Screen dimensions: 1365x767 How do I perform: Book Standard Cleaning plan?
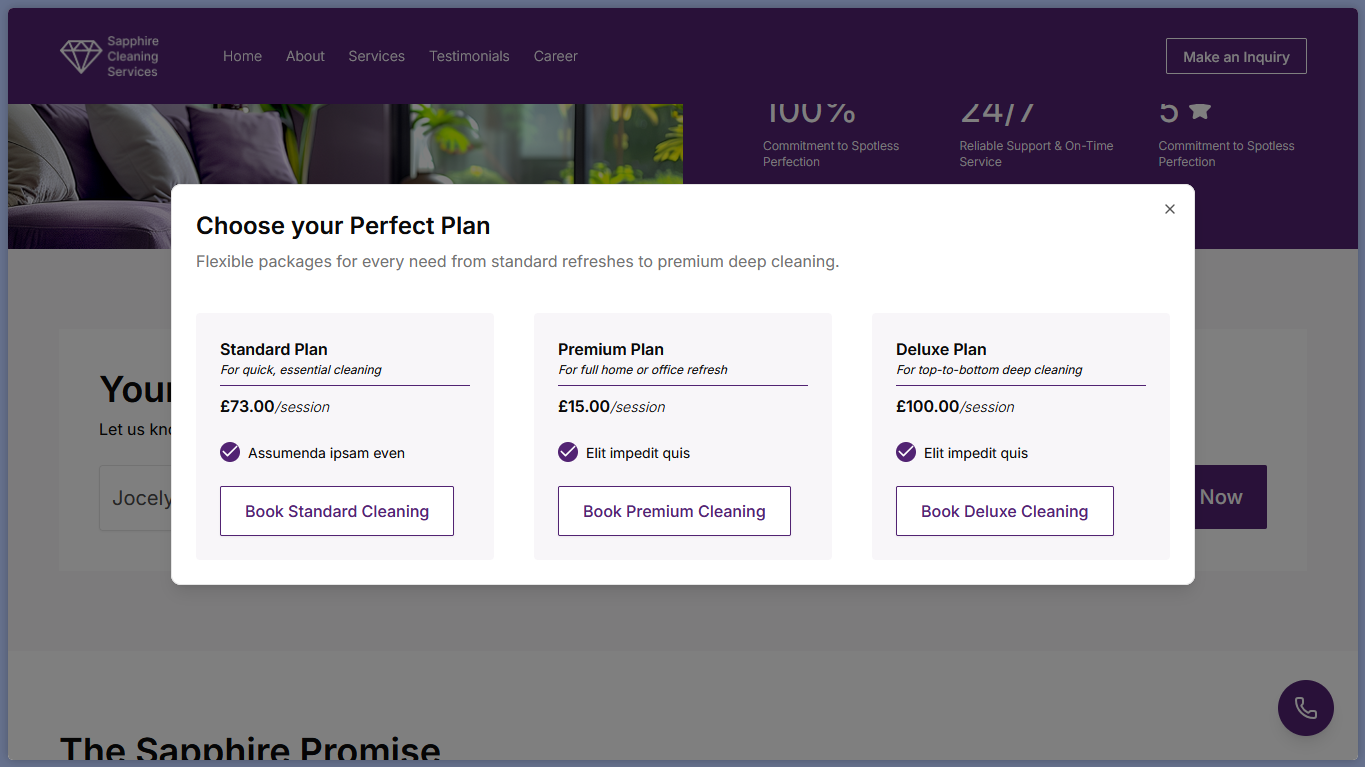(x=337, y=511)
